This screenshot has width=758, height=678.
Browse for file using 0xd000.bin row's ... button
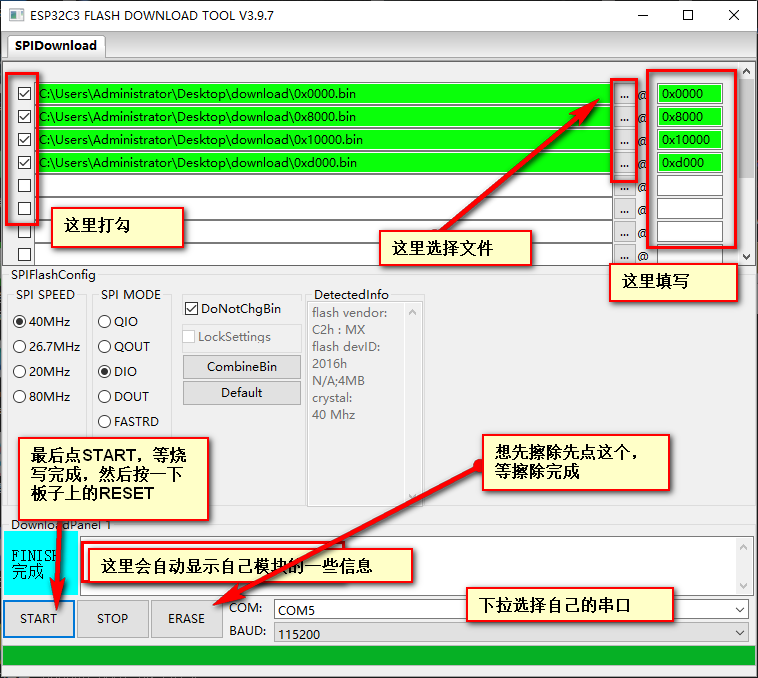pyautogui.click(x=624, y=163)
